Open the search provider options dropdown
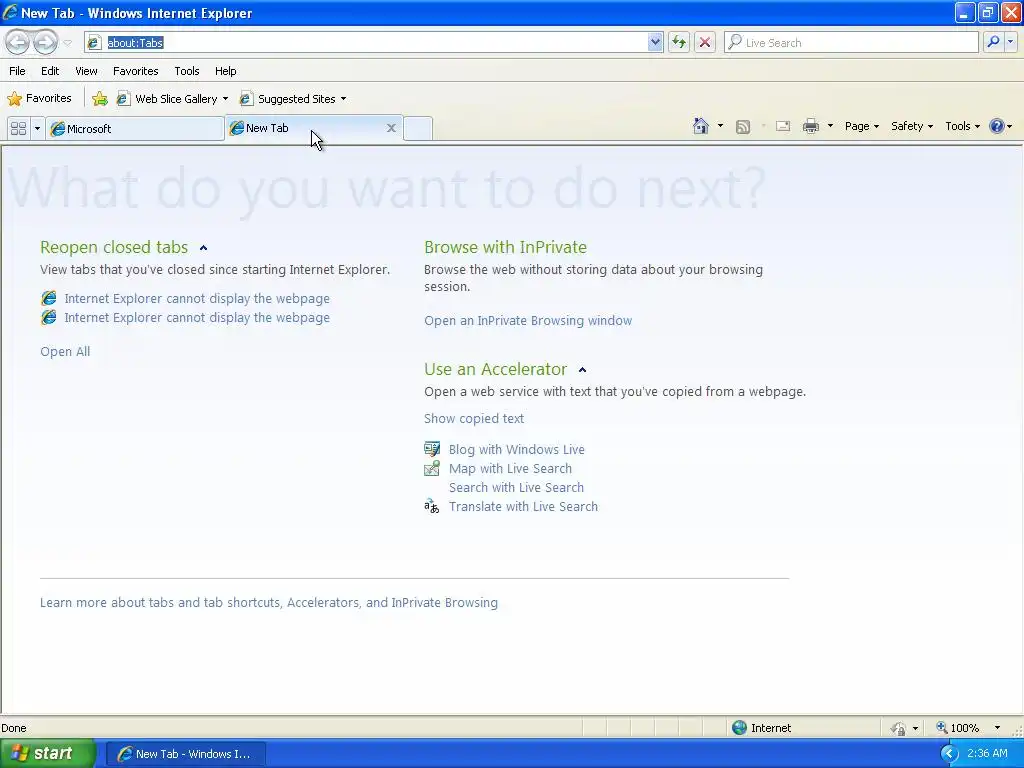Screen dimensions: 1024x768 point(1010,42)
